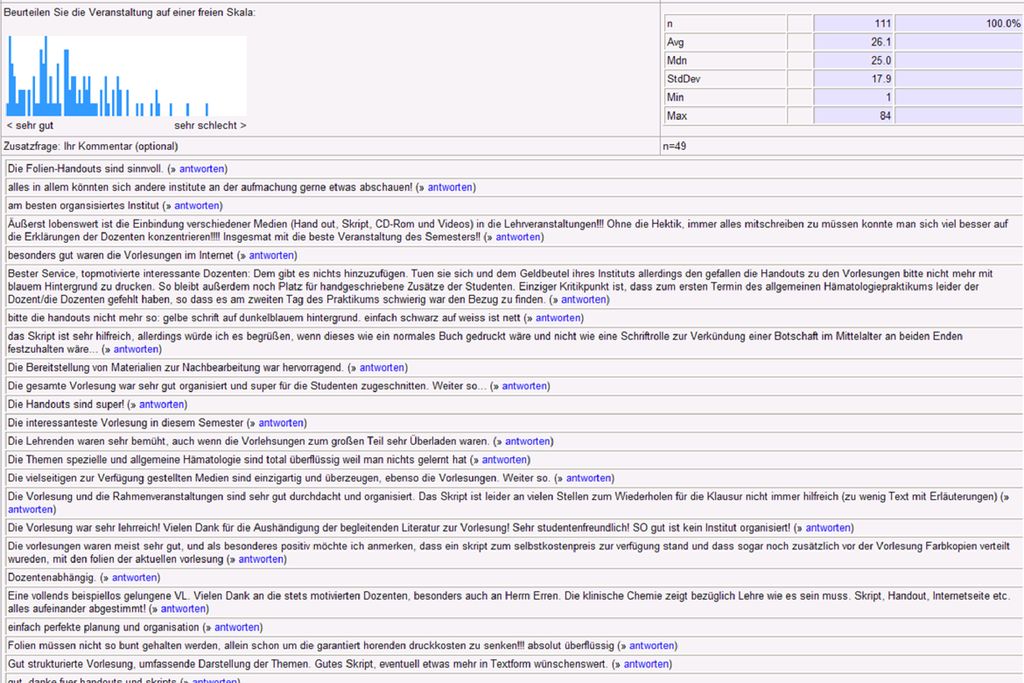The height and width of the screenshot is (683, 1024).
Task: Click 'antworten' for the 'Äußerst lobenswert' comment
Action: pyautogui.click(x=518, y=237)
